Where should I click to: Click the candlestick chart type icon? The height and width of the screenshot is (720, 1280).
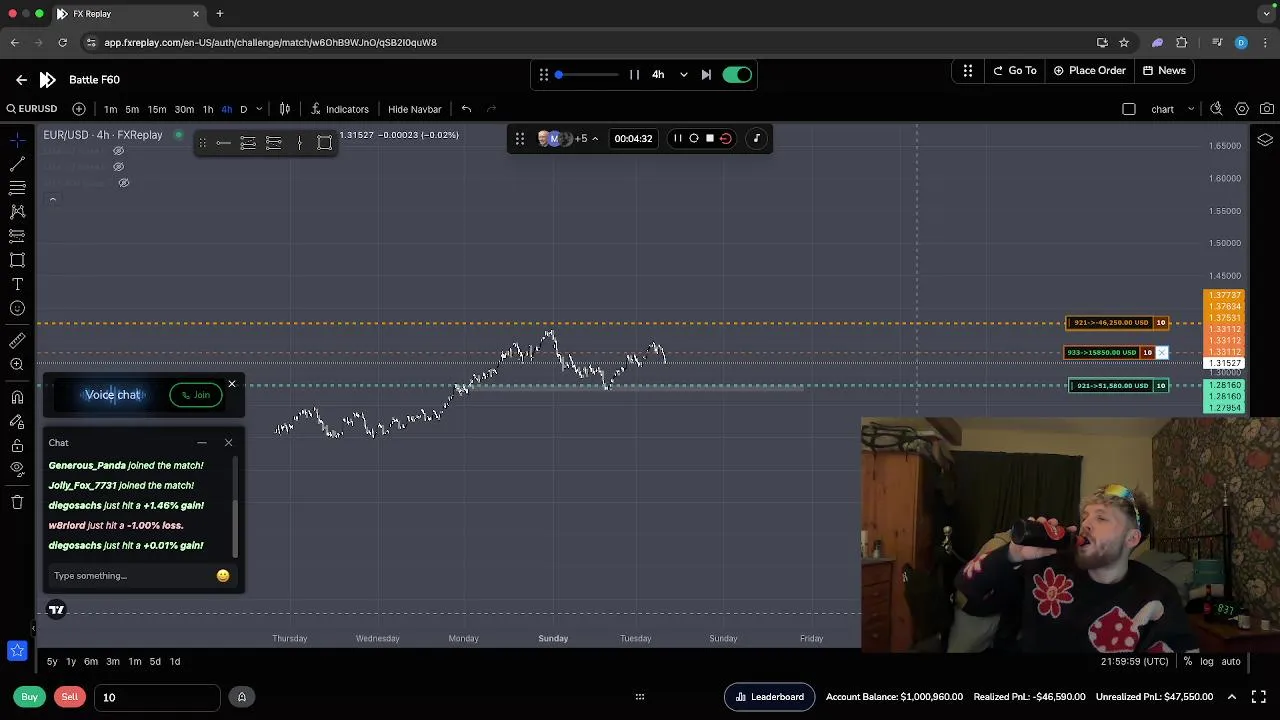pyautogui.click(x=285, y=109)
